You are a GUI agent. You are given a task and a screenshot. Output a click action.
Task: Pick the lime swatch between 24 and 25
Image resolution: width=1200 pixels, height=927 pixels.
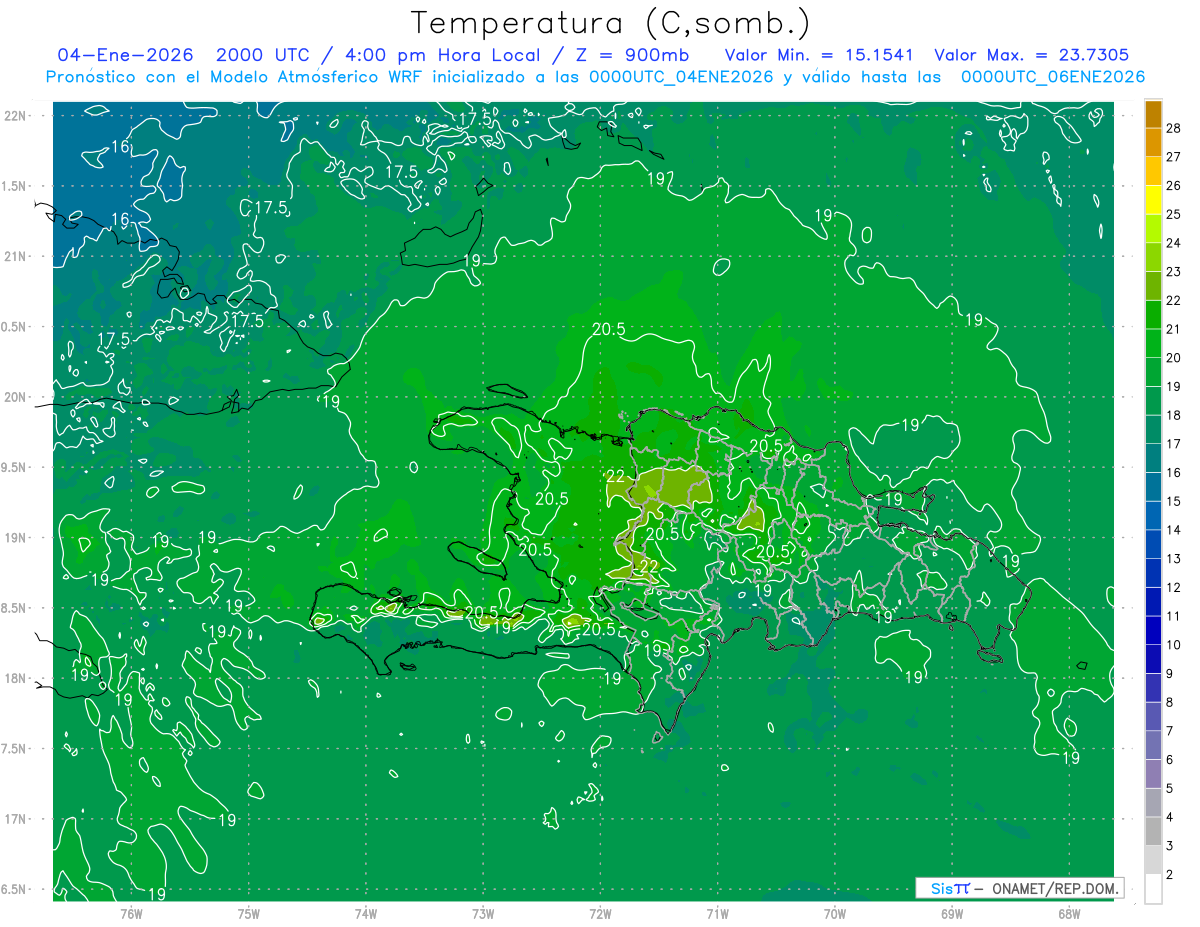(x=1154, y=229)
